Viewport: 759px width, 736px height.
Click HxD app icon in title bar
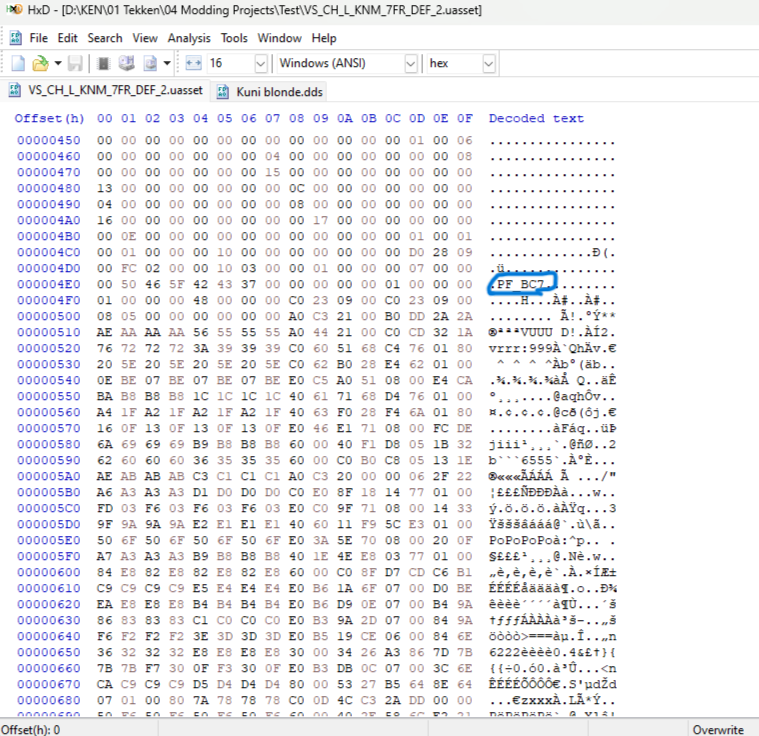(x=14, y=9)
